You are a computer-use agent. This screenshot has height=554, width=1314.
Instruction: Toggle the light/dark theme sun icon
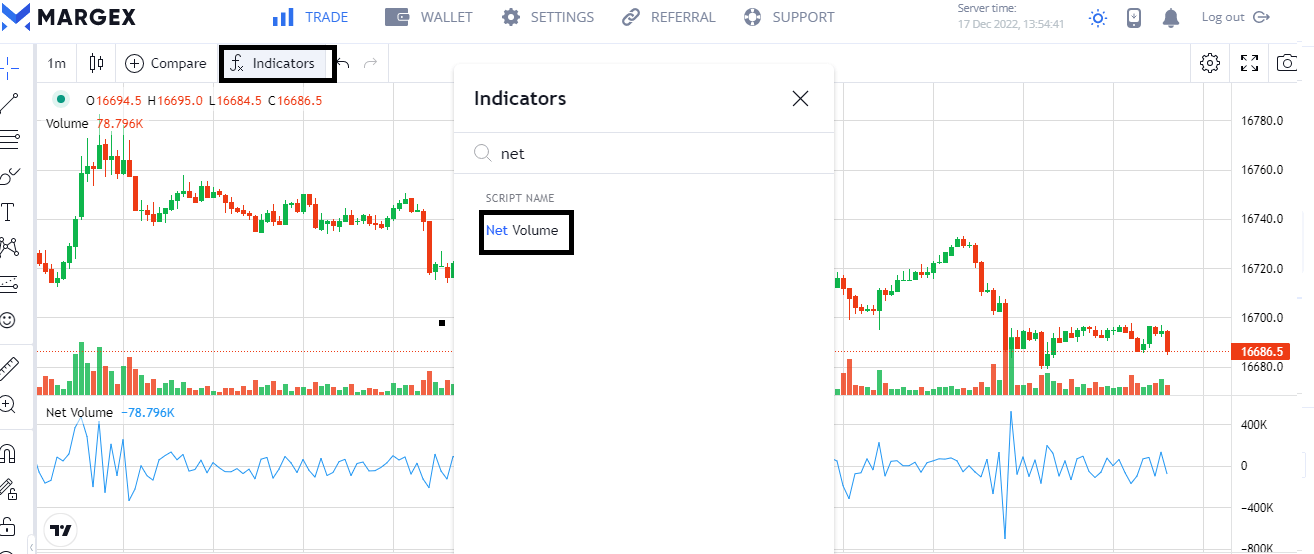[1099, 17]
